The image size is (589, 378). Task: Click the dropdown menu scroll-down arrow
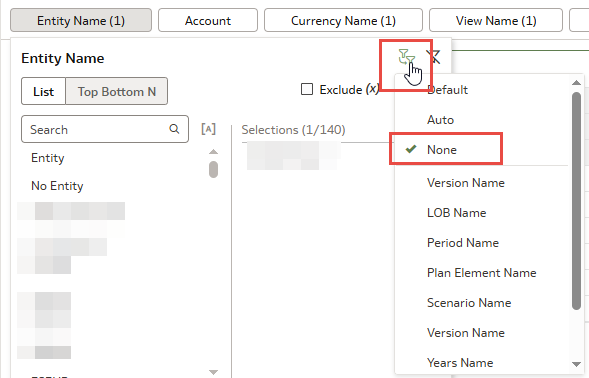[x=576, y=364]
